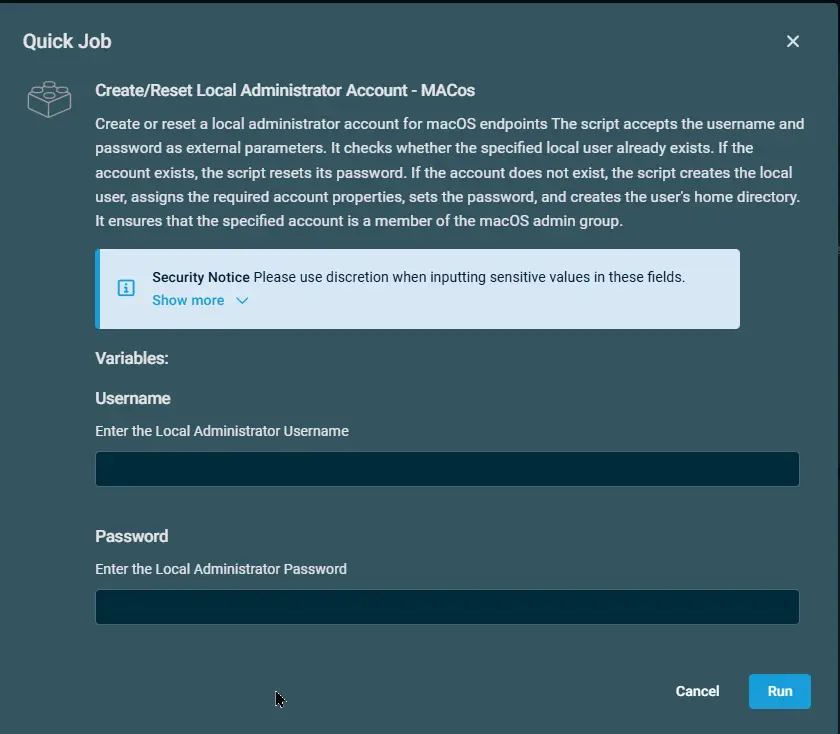Open the Show more link
This screenshot has width=840, height=734.
tap(188, 300)
